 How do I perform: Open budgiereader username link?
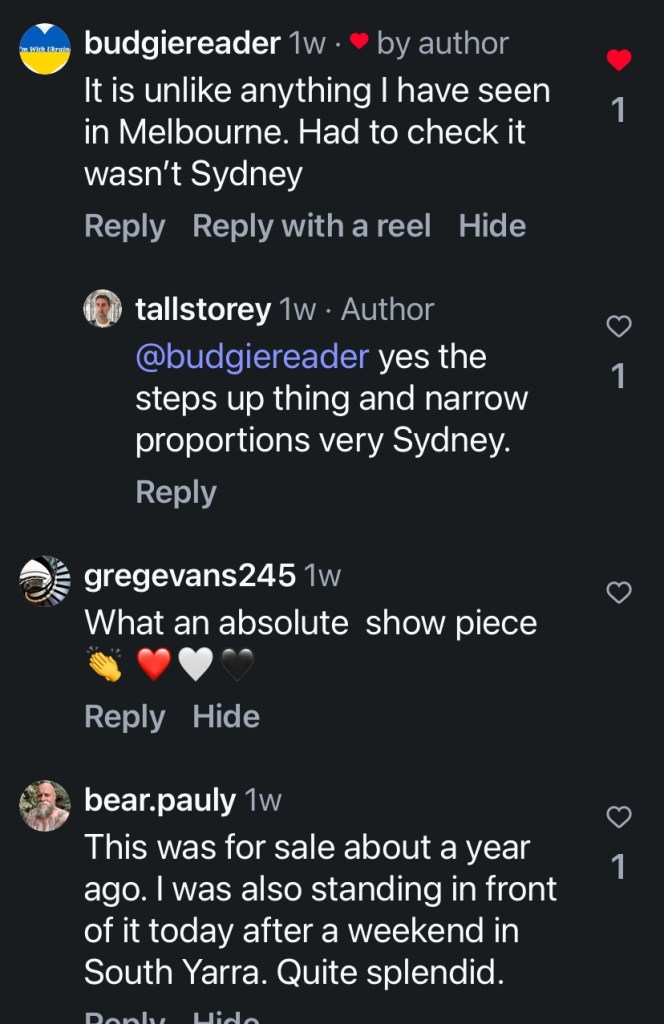pyautogui.click(x=182, y=43)
